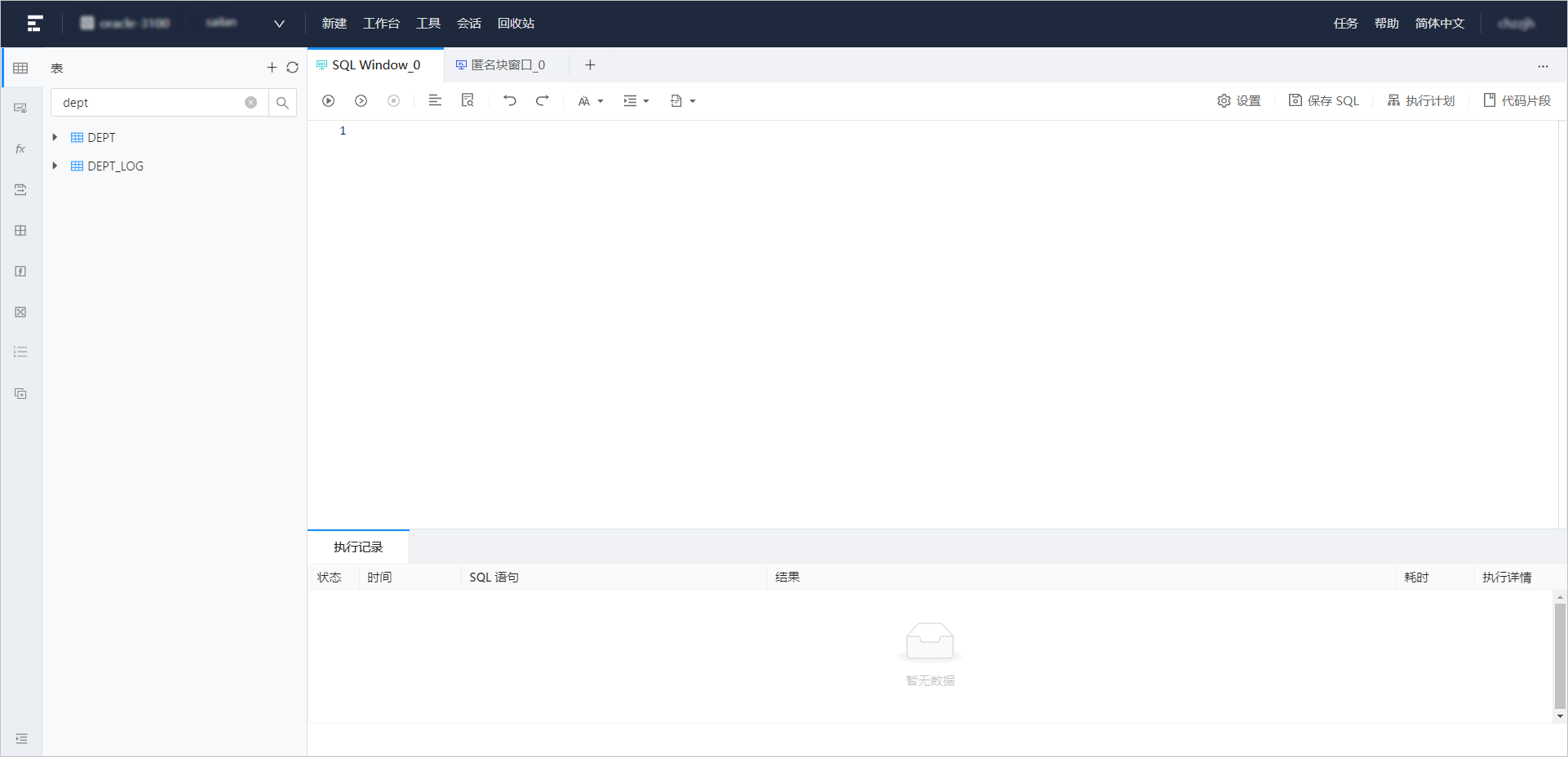Click the 执行计划 button
Image resolution: width=1568 pixels, height=757 pixels.
tap(1420, 101)
